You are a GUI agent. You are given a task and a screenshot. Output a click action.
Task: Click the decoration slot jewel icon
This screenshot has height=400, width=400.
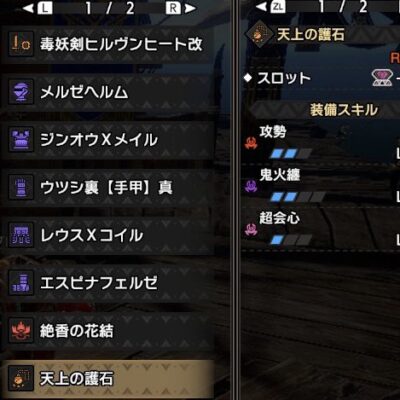click(382, 78)
